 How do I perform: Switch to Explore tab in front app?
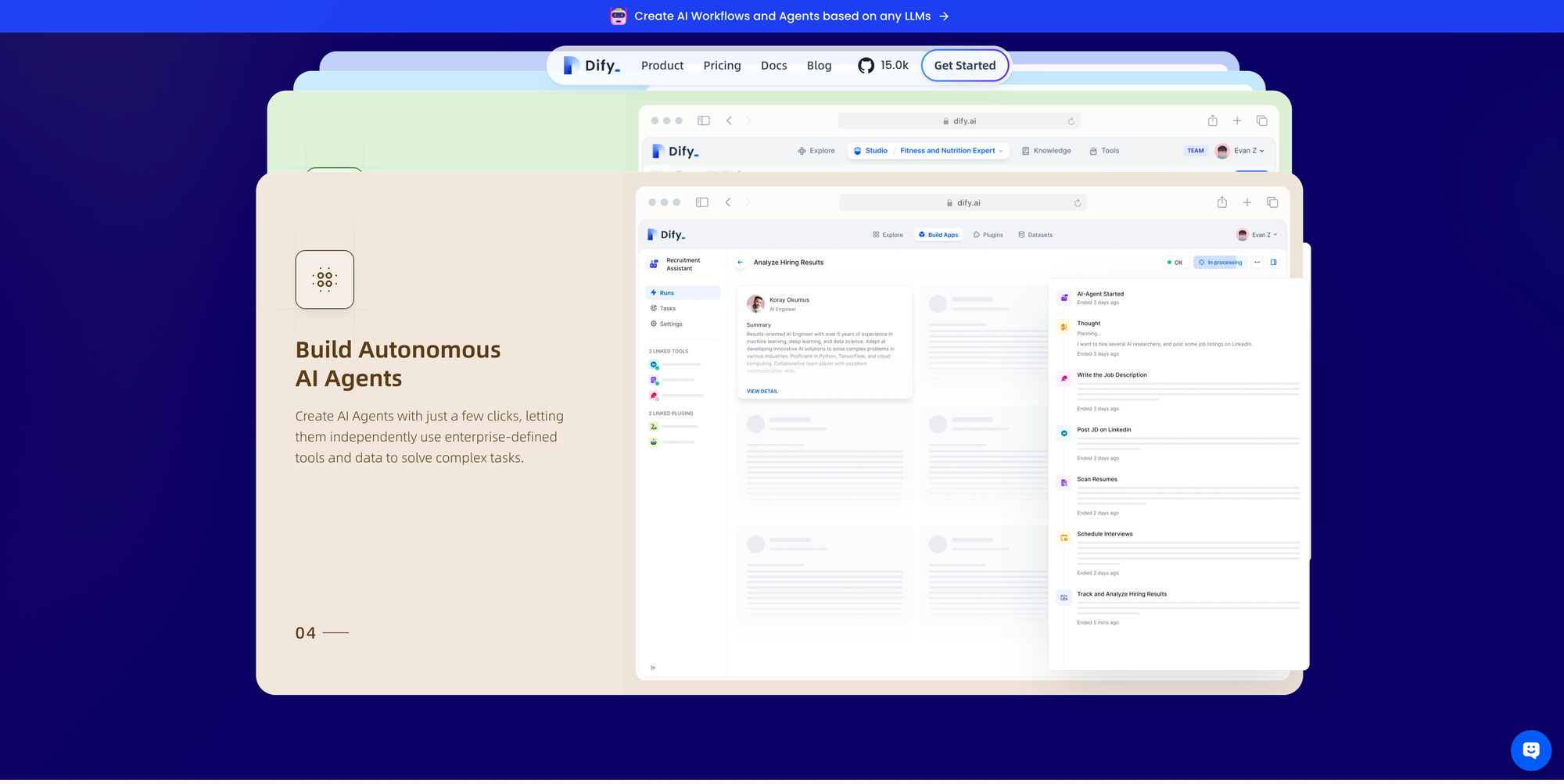coord(888,235)
